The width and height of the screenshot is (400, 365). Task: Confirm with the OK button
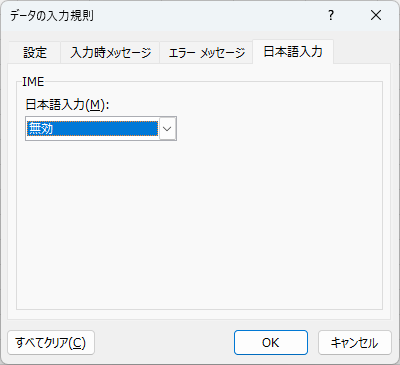271,343
